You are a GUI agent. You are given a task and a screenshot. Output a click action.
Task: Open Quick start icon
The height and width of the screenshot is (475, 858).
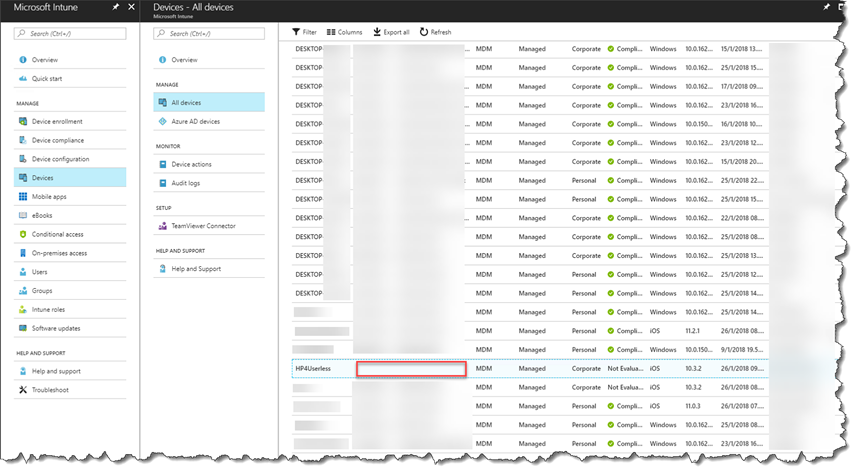[22, 79]
